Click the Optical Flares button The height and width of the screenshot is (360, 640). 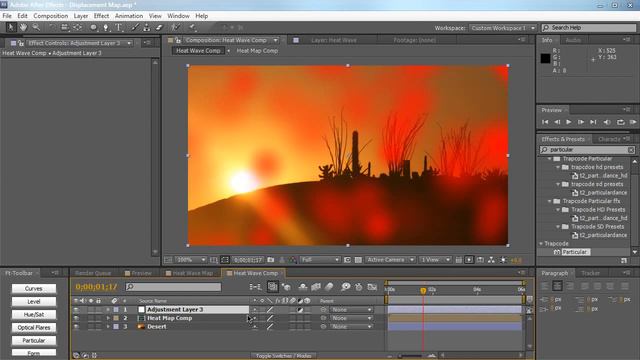(x=33, y=327)
